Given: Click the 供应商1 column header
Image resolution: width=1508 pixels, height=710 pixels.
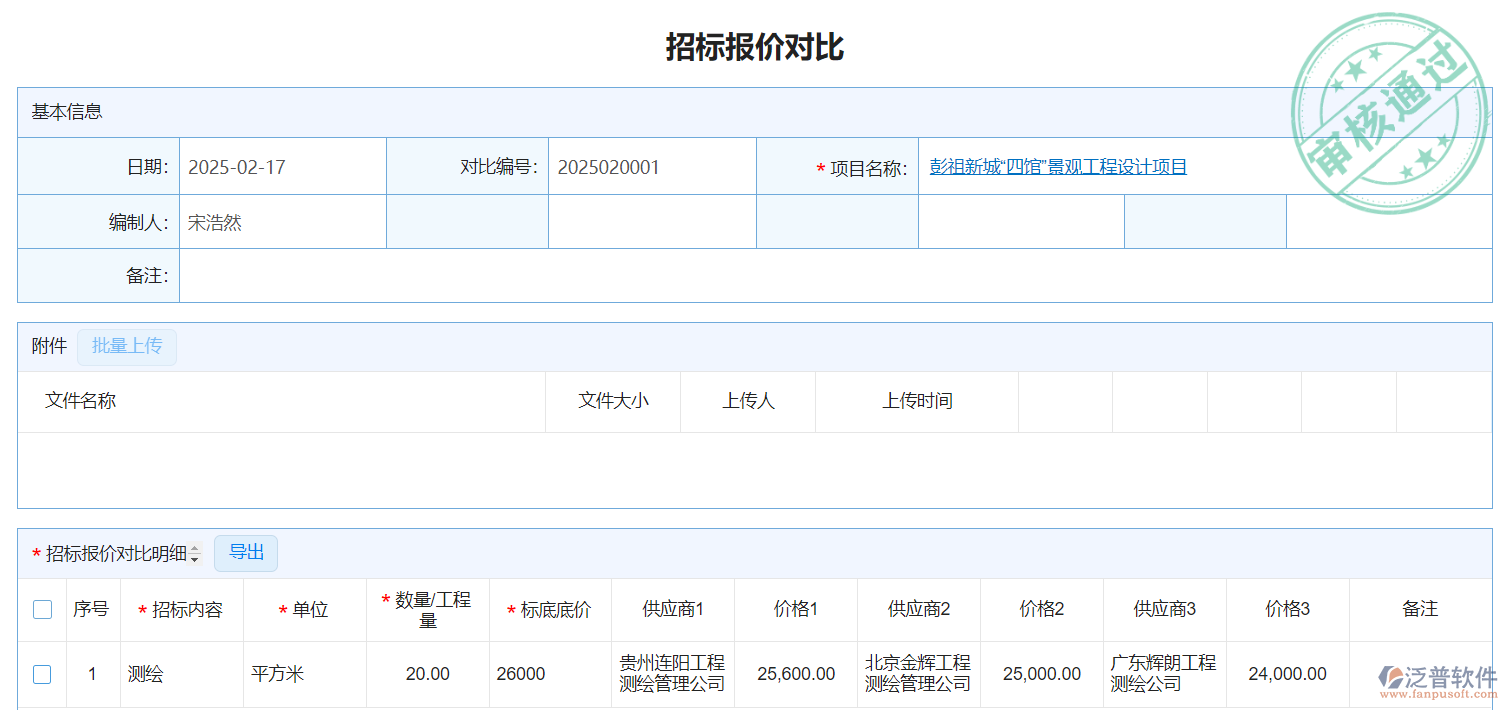Looking at the screenshot, I should 673,609.
